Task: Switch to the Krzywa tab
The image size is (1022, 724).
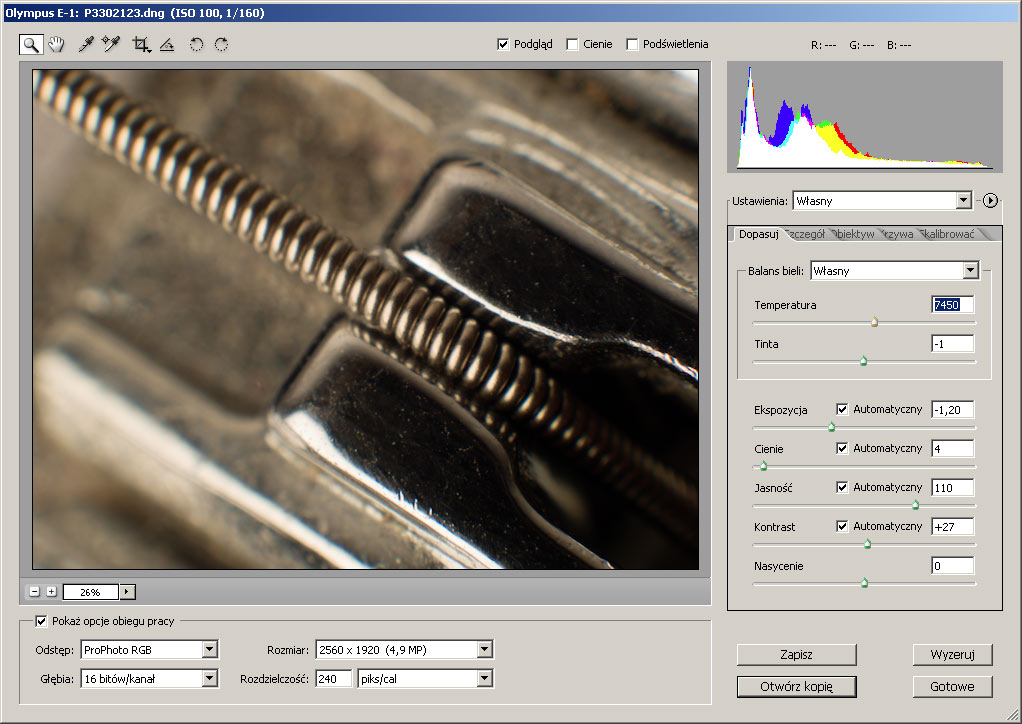Action: click(x=897, y=234)
